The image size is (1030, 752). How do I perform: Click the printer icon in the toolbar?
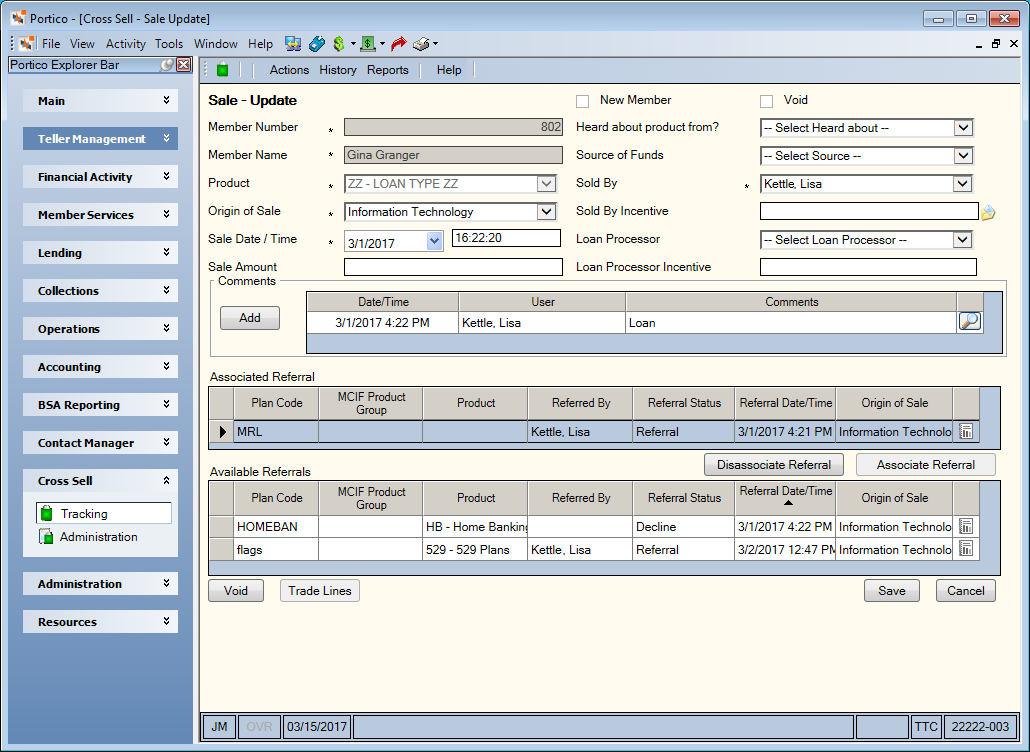click(420, 44)
